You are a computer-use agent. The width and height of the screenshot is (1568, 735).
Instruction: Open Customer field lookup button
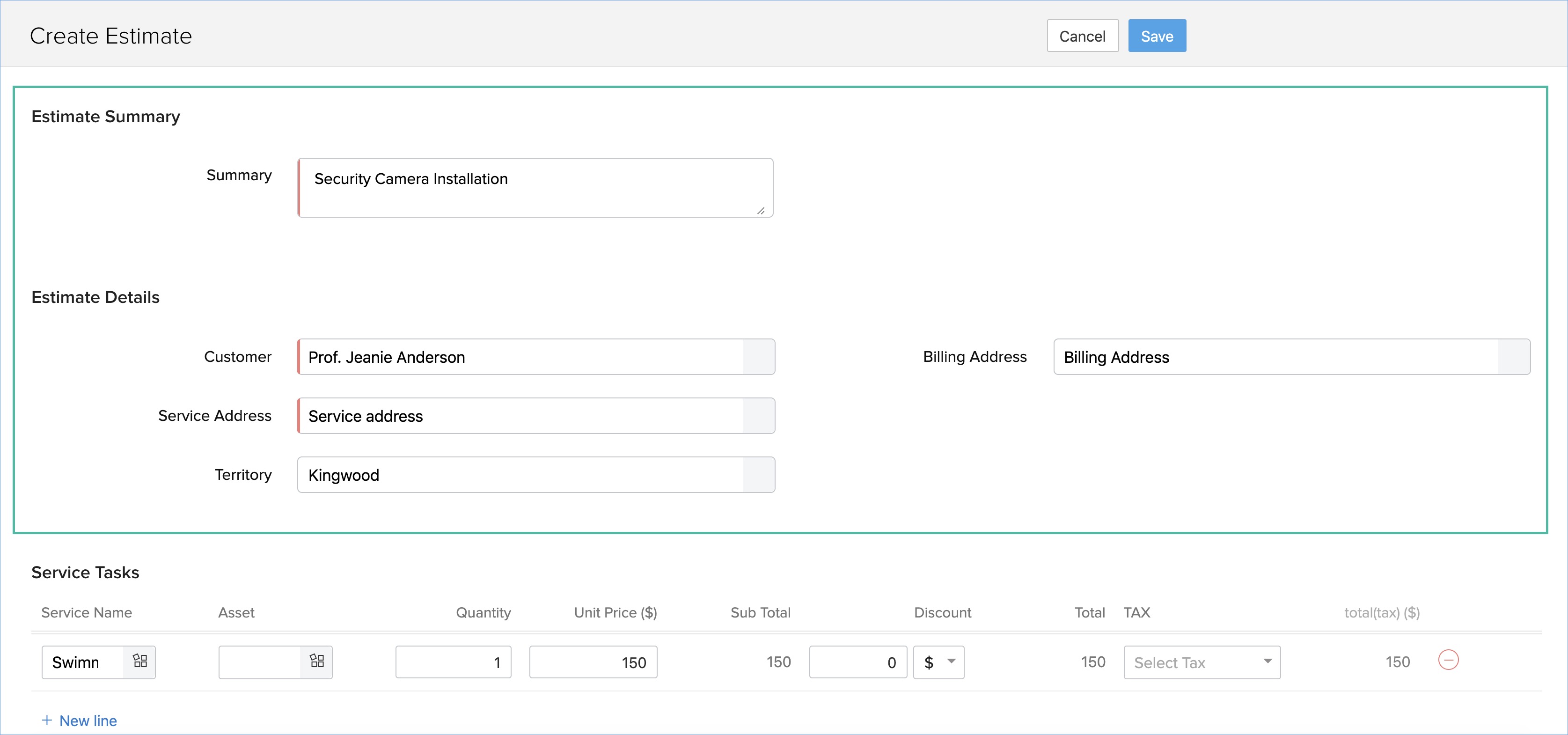tap(758, 357)
